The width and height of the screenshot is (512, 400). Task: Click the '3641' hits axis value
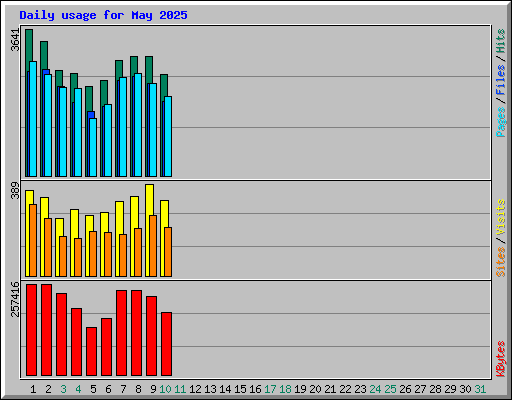point(15,40)
